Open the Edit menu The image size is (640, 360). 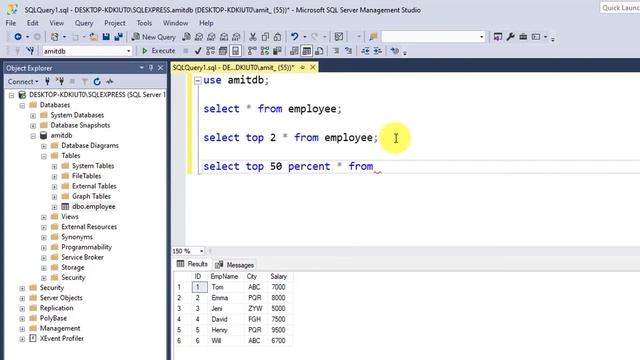click(x=33, y=23)
